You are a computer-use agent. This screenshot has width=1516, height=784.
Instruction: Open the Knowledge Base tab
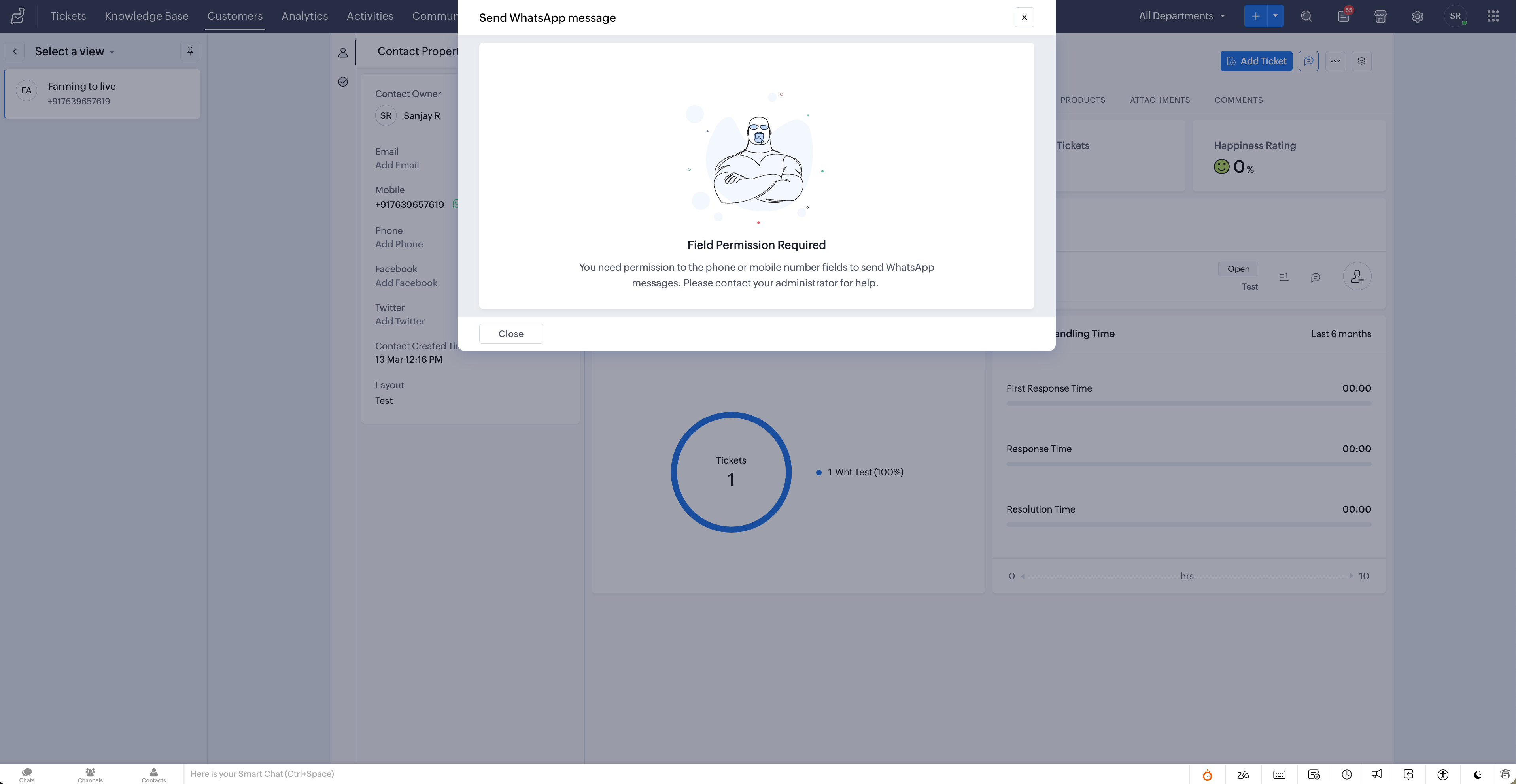tap(147, 16)
